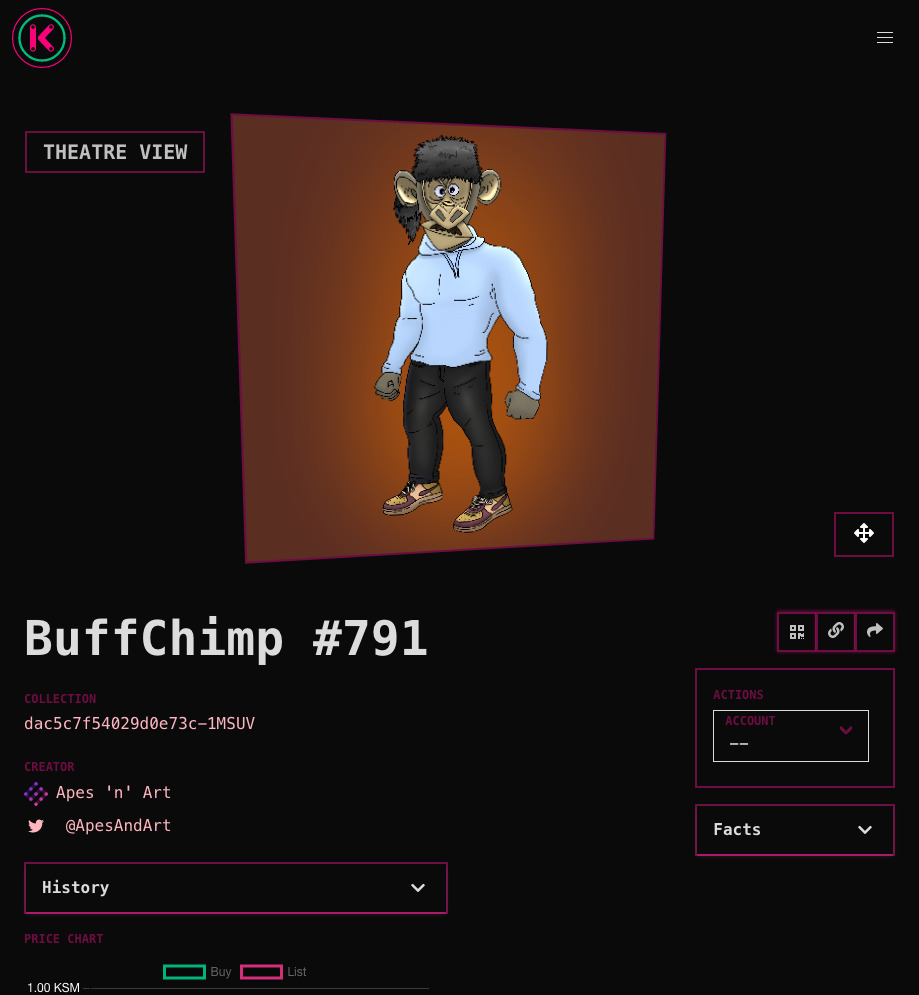Open Apes 'n' Art creator profile

114,793
